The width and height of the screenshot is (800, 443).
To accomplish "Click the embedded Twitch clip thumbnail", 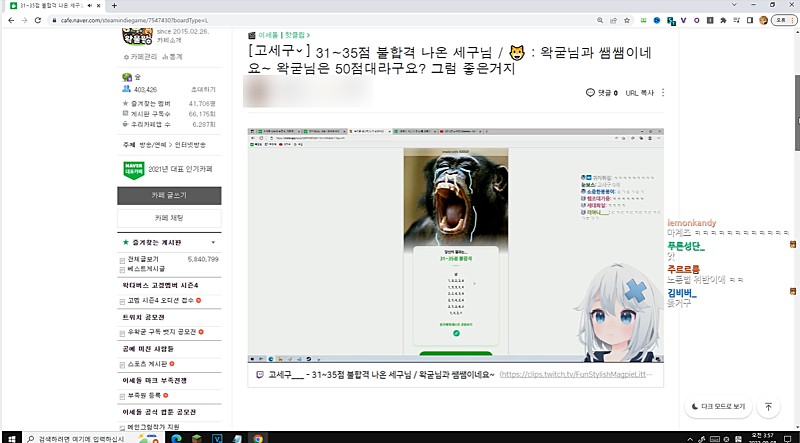I will pyautogui.click(x=454, y=244).
